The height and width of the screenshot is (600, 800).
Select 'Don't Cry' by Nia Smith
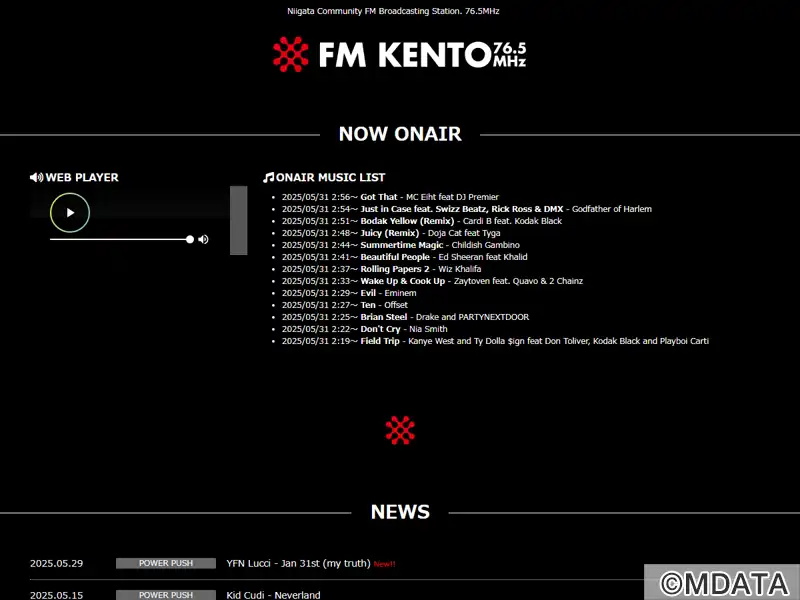click(x=364, y=329)
